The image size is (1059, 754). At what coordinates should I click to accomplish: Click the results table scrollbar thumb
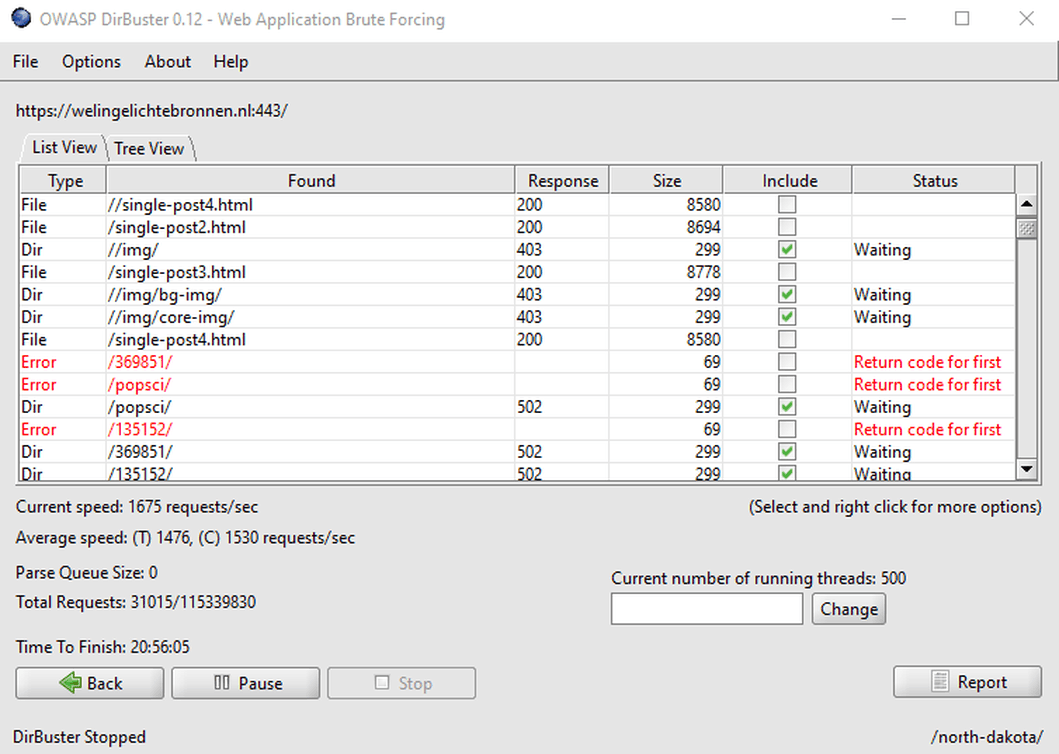pyautogui.click(x=1027, y=228)
